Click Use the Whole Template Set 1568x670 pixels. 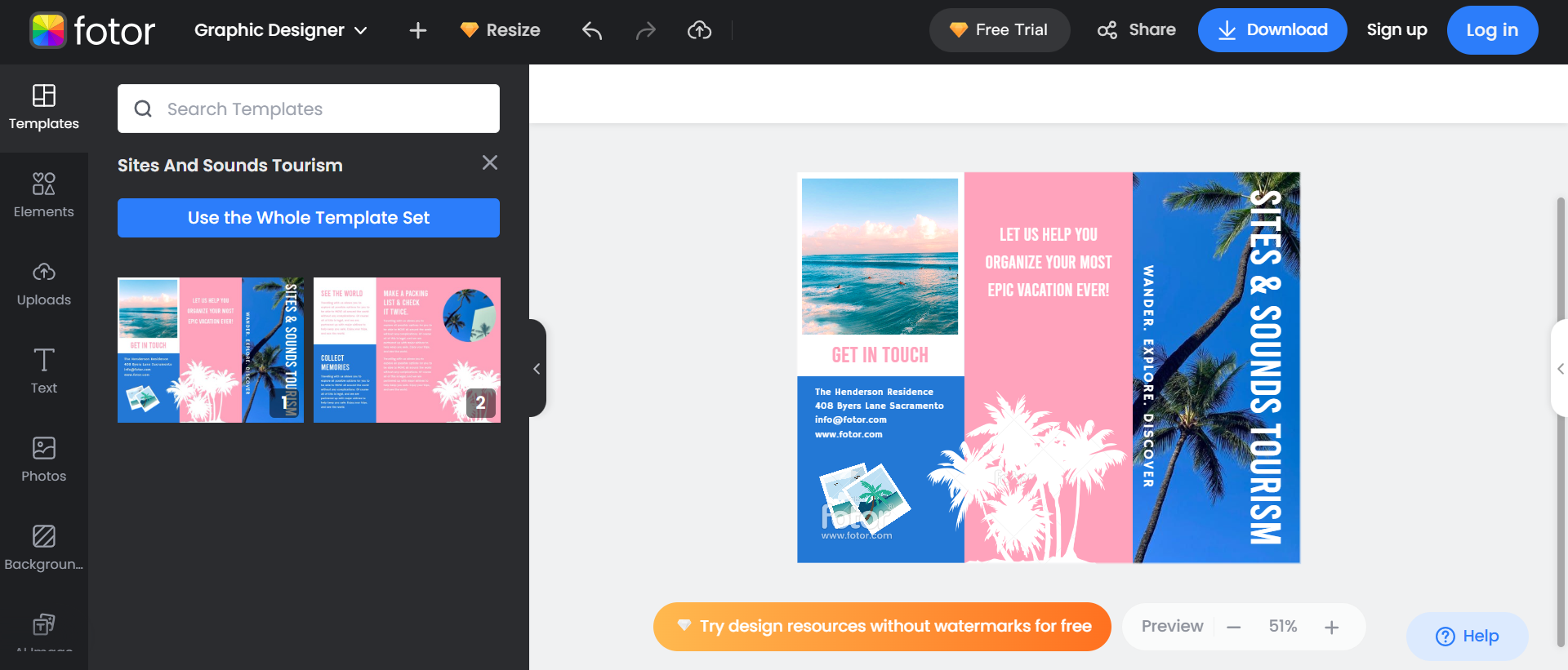tap(309, 218)
